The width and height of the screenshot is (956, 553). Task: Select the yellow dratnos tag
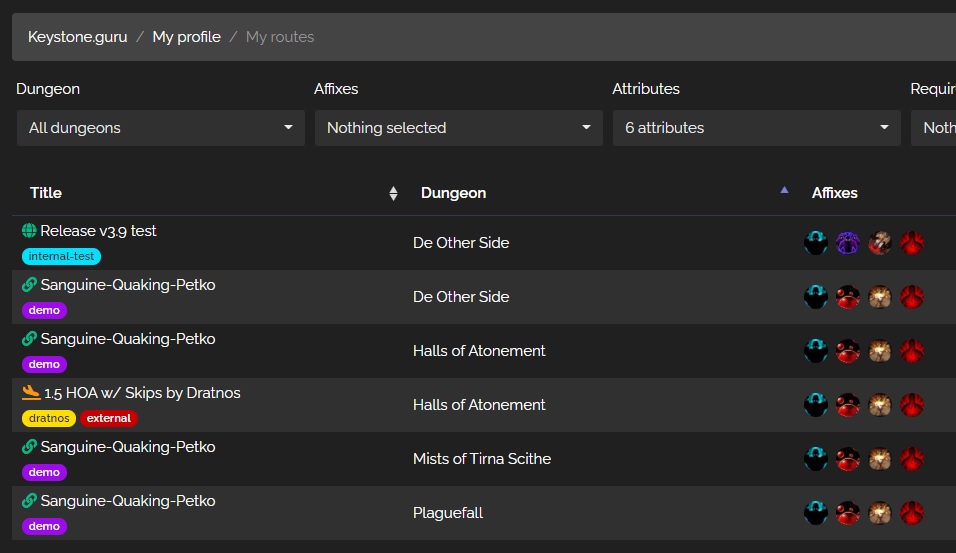click(x=49, y=418)
